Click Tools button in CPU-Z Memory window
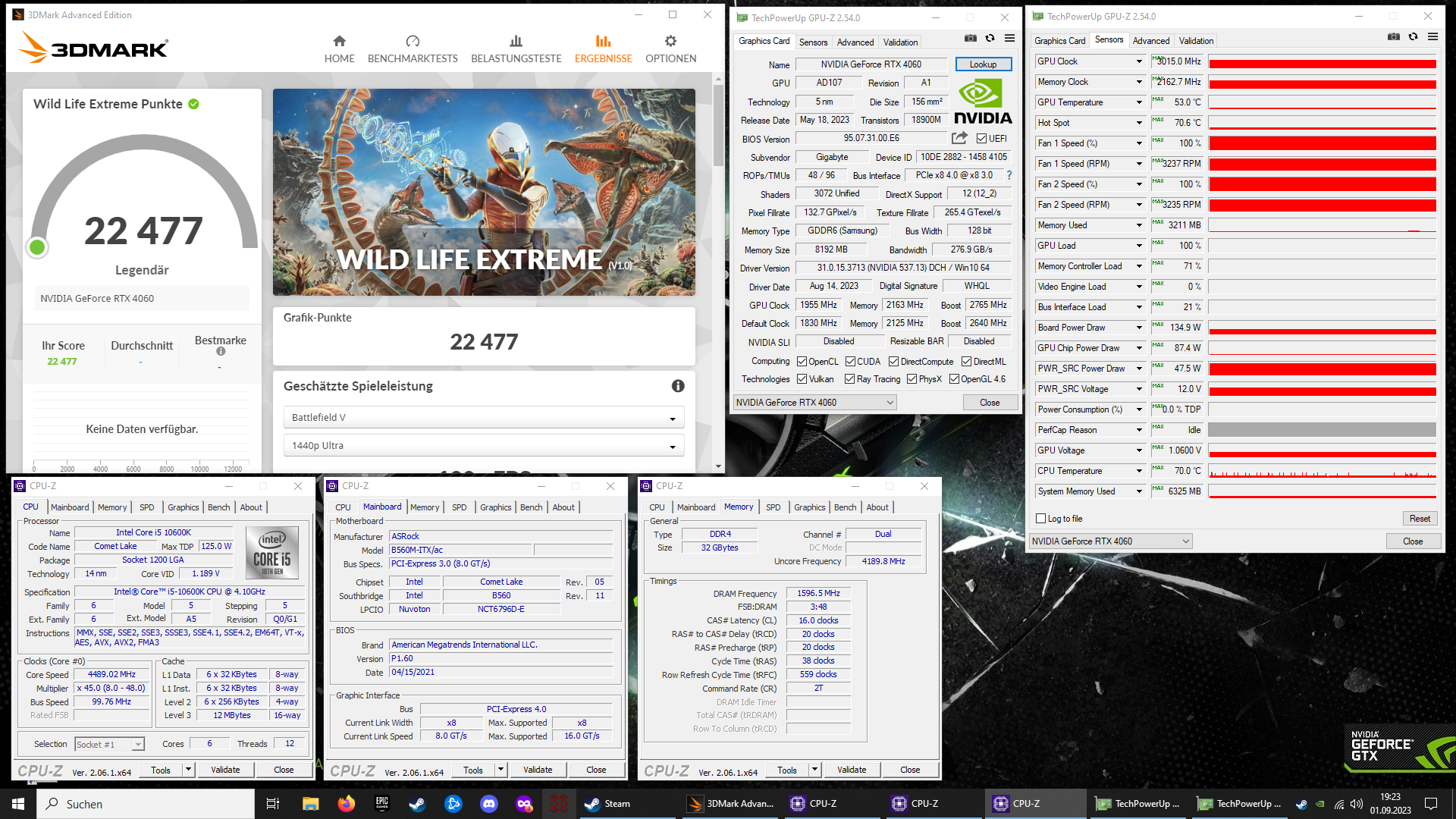The height and width of the screenshot is (819, 1456). pyautogui.click(x=787, y=770)
